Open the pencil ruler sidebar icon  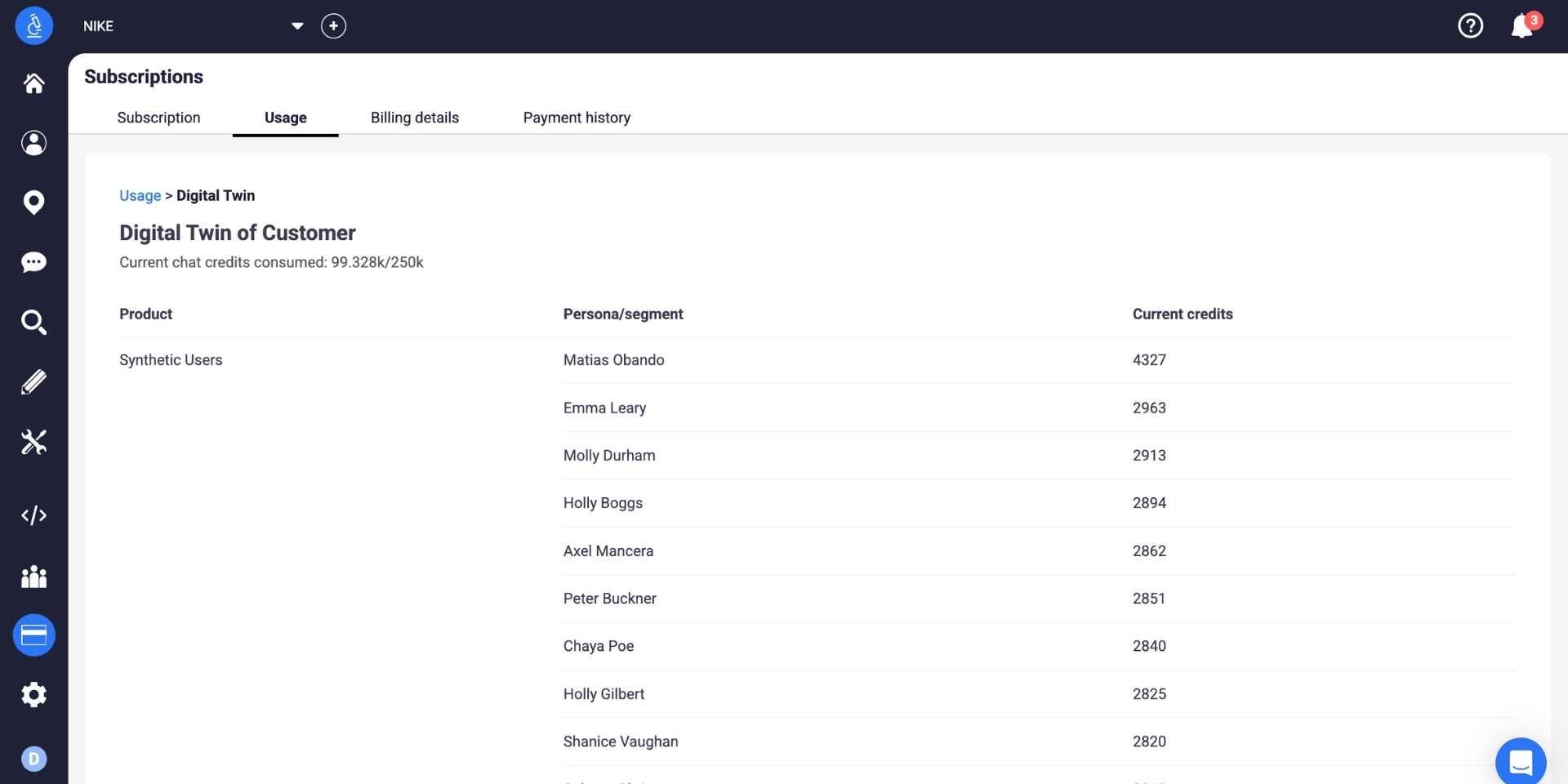click(x=33, y=381)
